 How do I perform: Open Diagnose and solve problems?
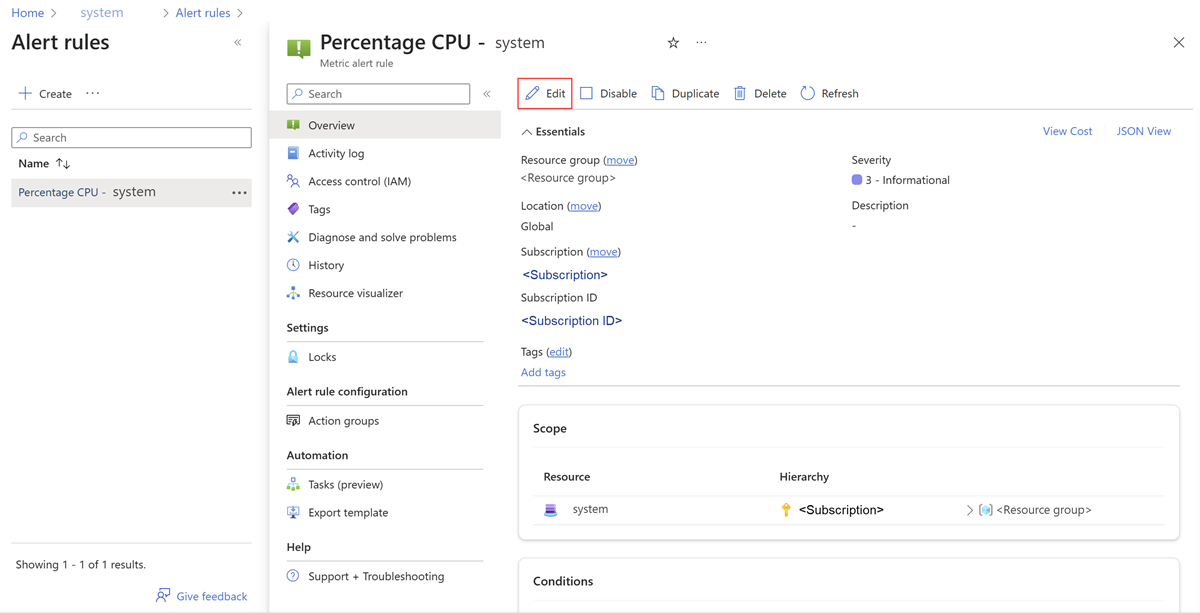[x=382, y=237]
